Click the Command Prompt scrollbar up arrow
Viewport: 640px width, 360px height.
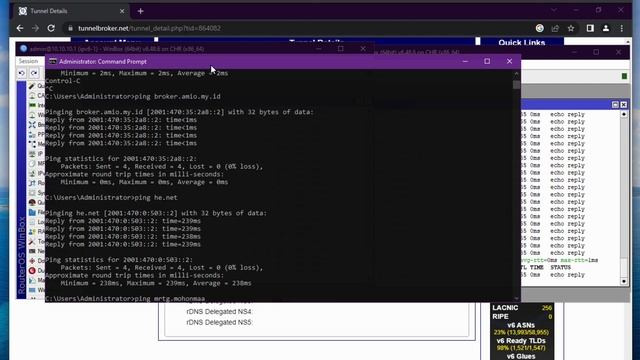516,74
